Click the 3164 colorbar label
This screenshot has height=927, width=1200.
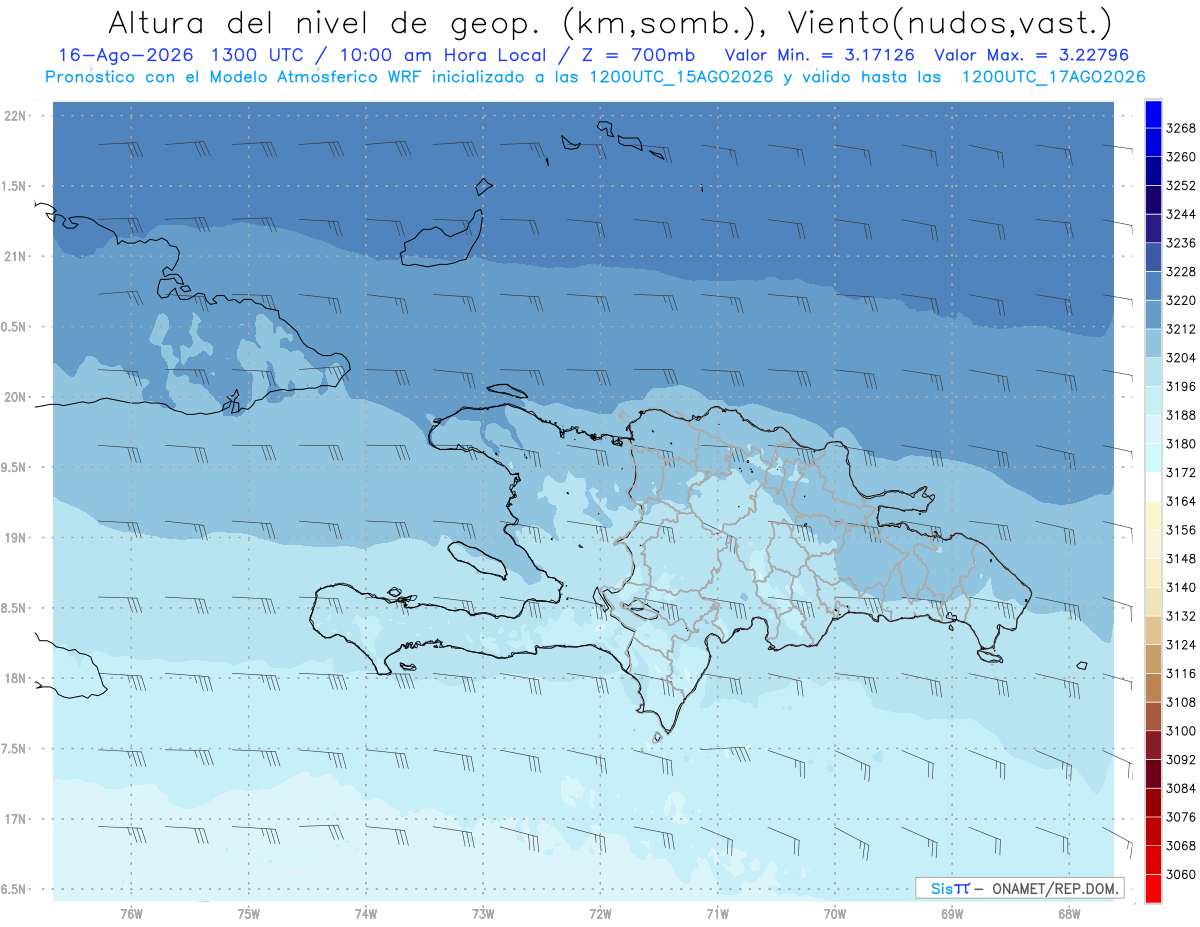1181,501
